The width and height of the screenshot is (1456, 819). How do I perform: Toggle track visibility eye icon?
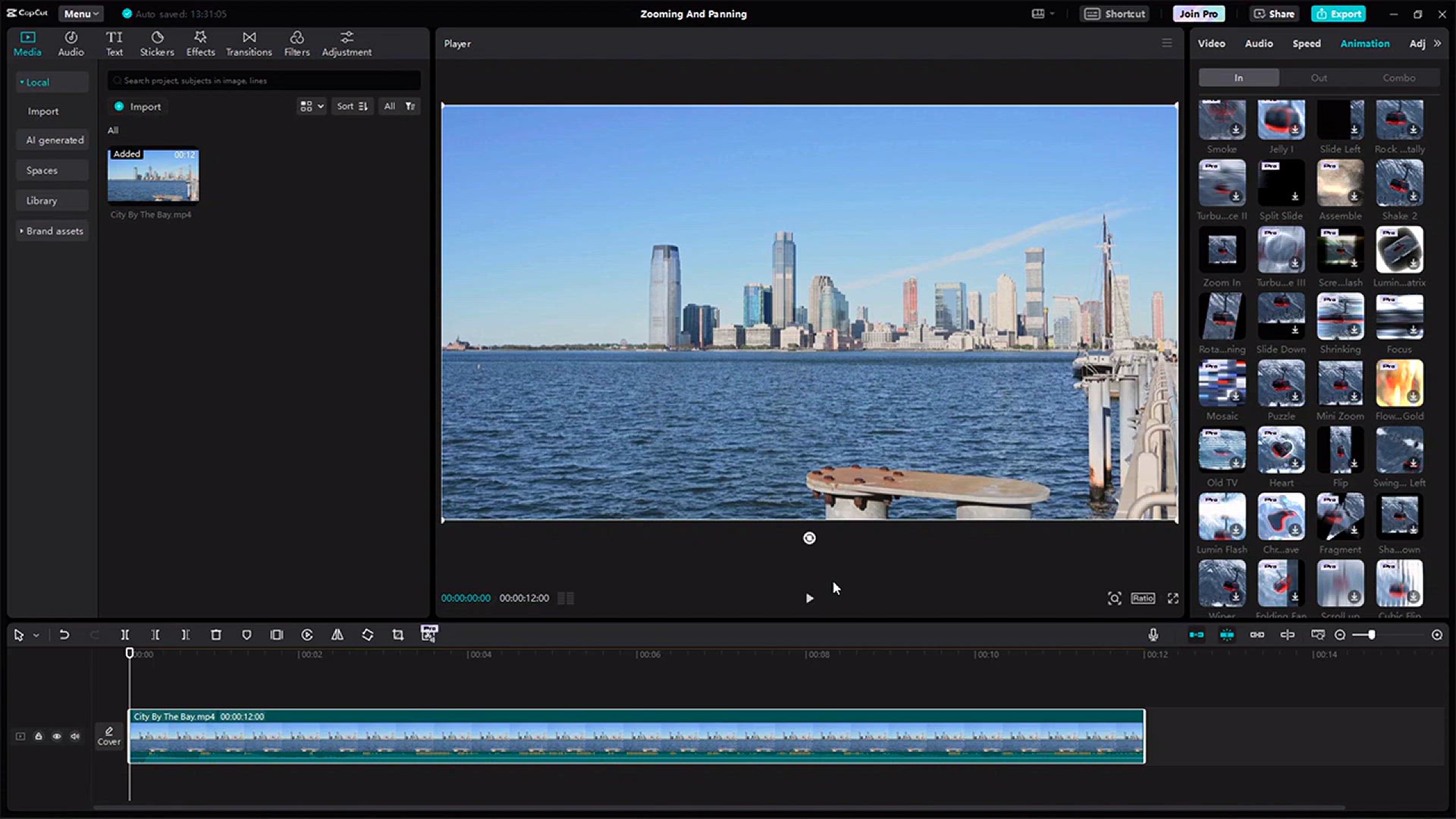[57, 736]
